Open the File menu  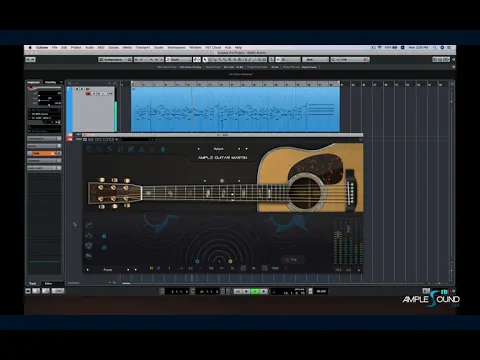coord(54,48)
